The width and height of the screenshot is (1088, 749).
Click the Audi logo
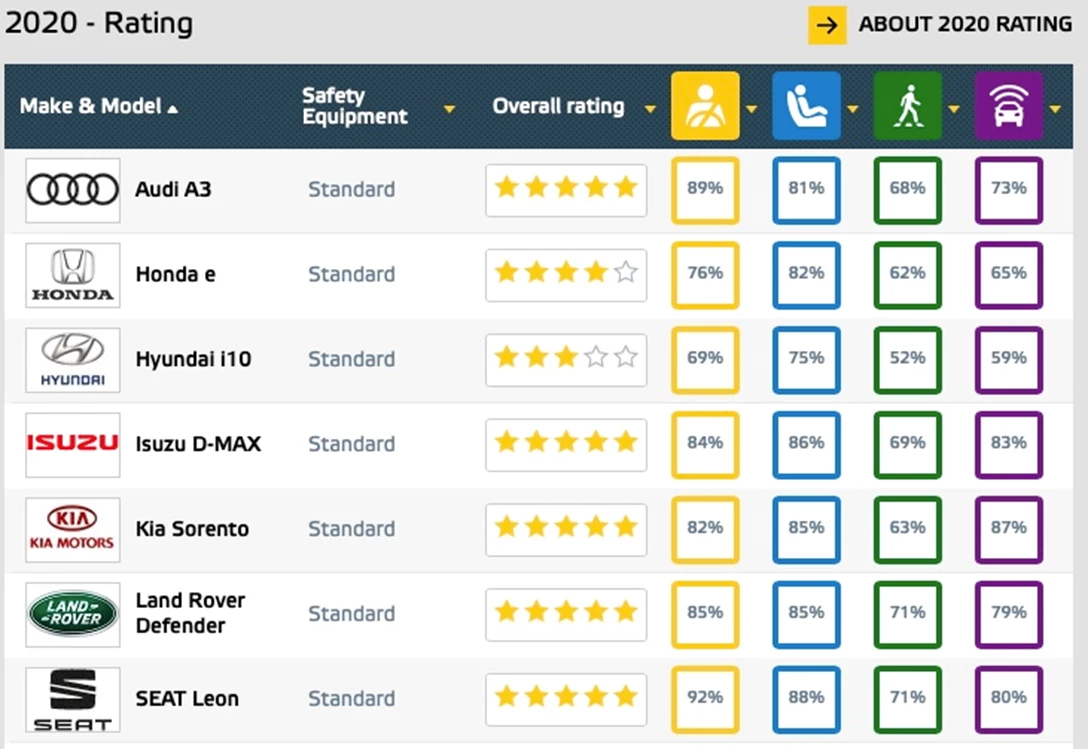73,190
